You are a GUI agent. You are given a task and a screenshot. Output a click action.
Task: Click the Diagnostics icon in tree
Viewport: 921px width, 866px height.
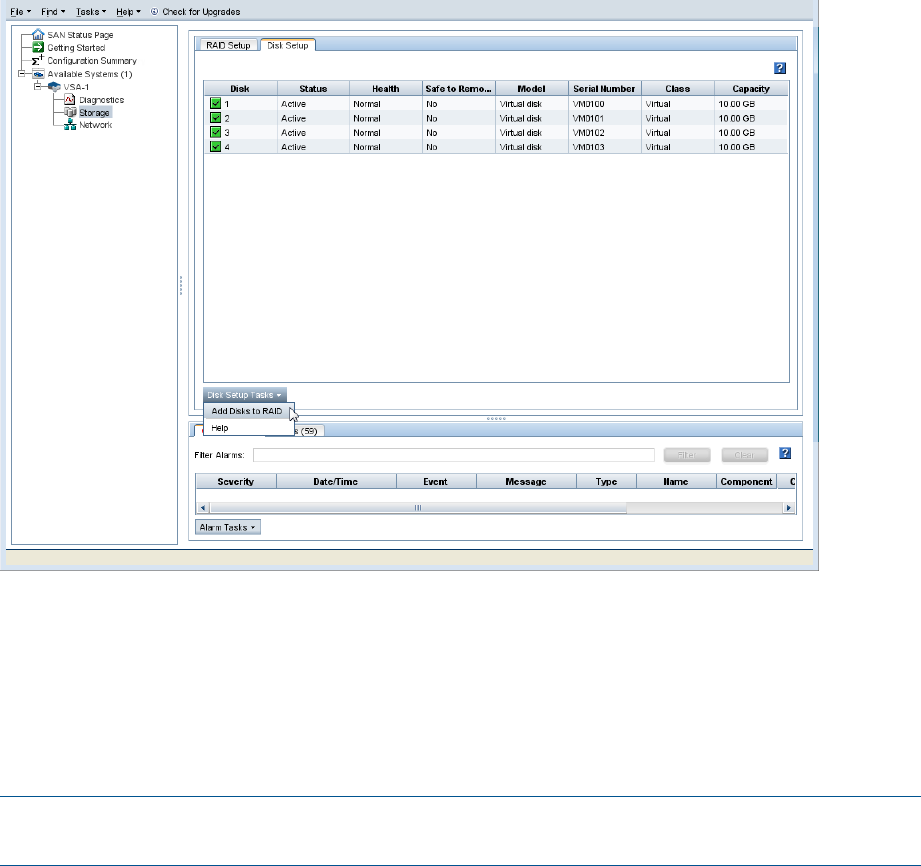point(70,100)
